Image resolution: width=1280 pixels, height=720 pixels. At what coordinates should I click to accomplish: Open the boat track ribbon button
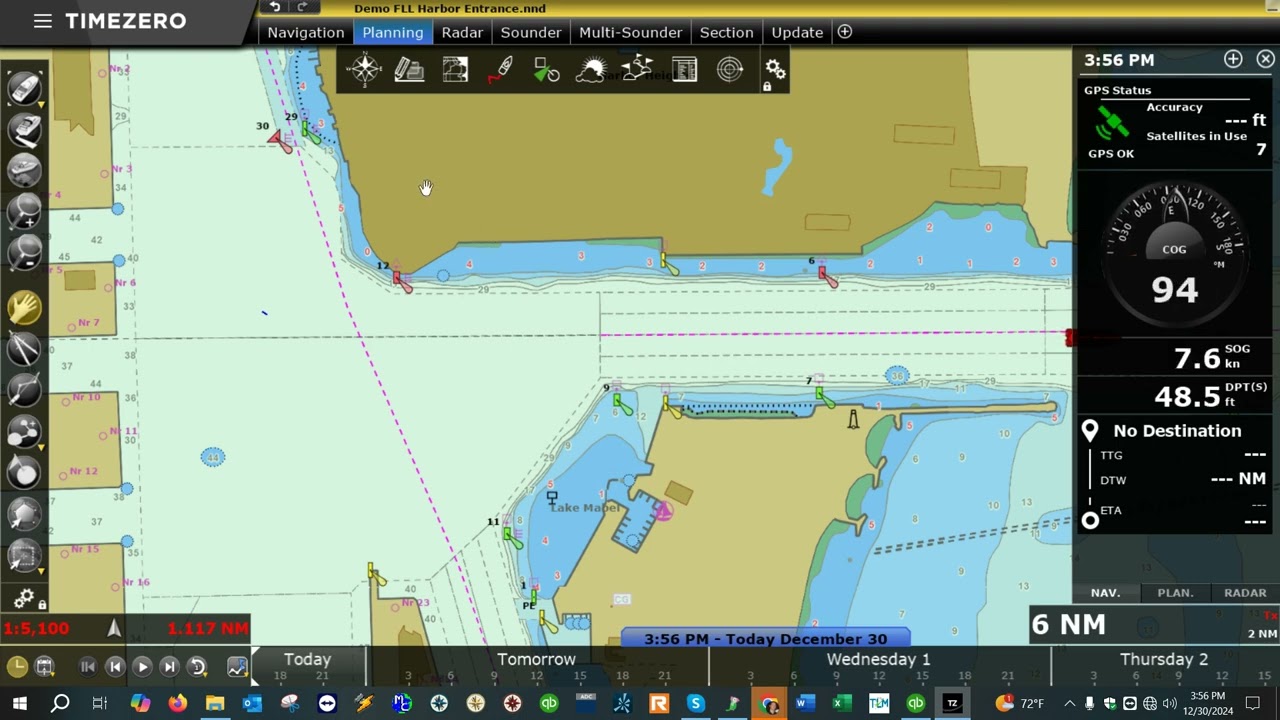pos(501,69)
